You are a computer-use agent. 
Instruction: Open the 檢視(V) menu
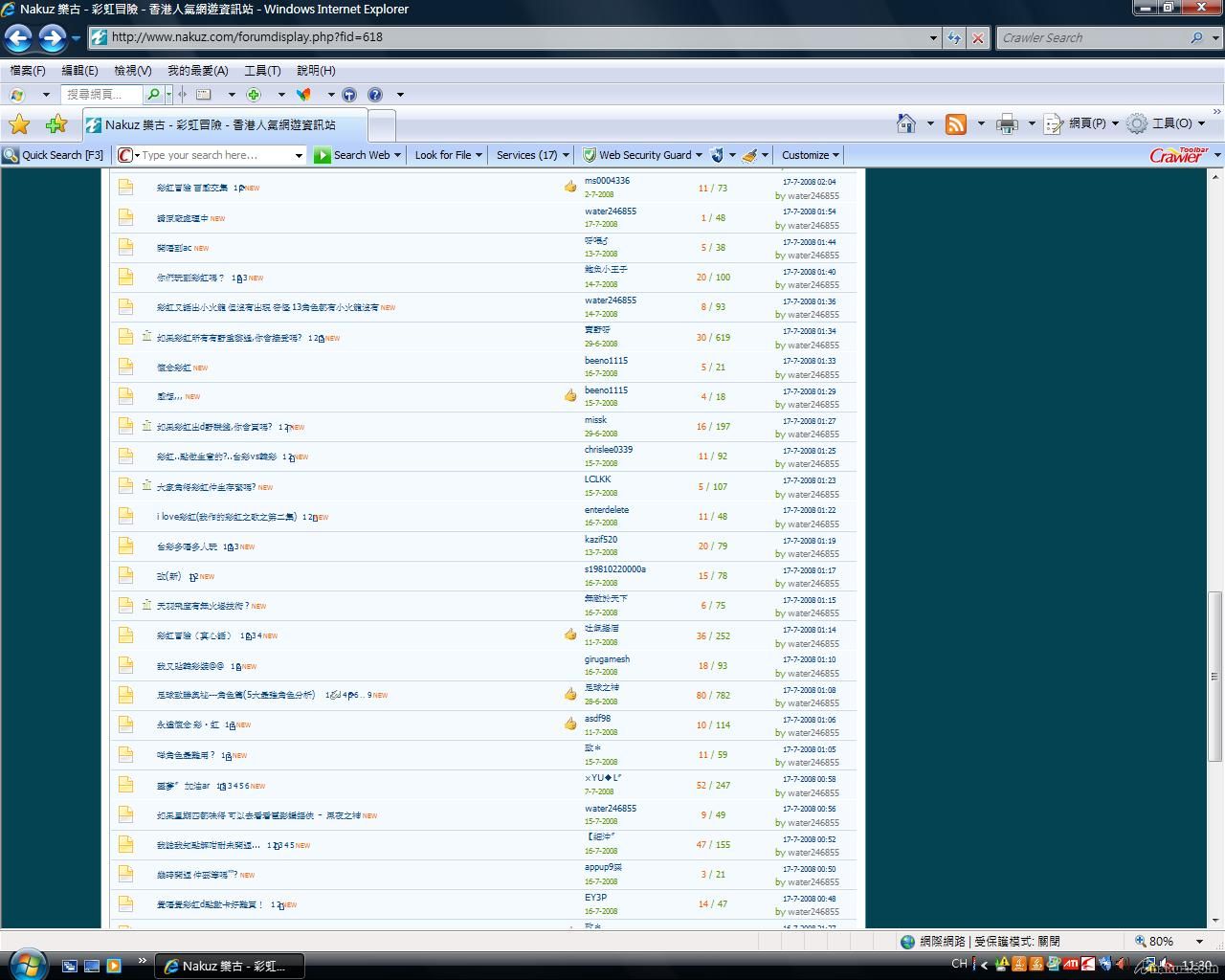point(132,71)
